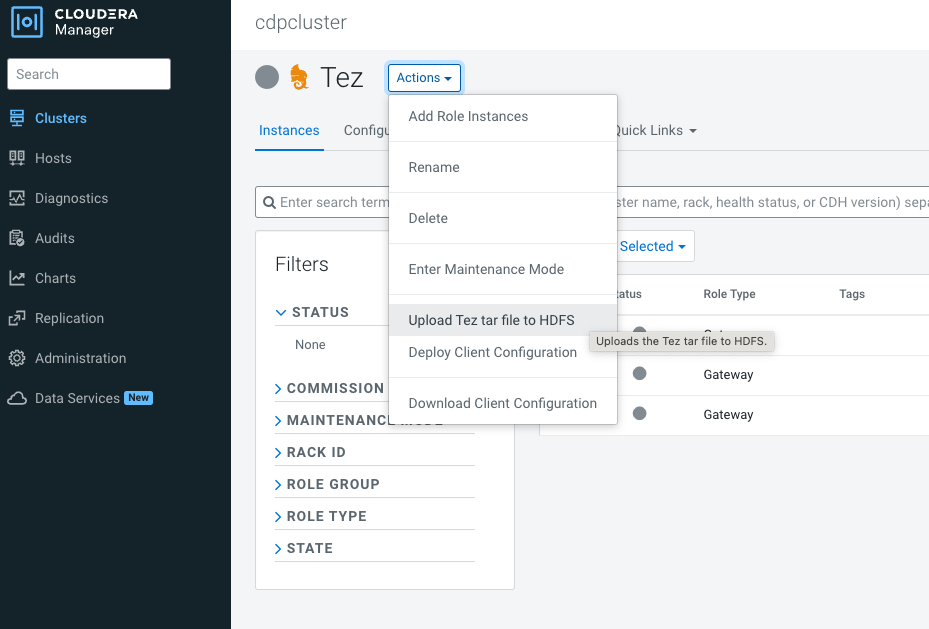The height and width of the screenshot is (629, 929).
Task: Select Enter Maintenance Mode menu item
Action: click(x=503, y=269)
